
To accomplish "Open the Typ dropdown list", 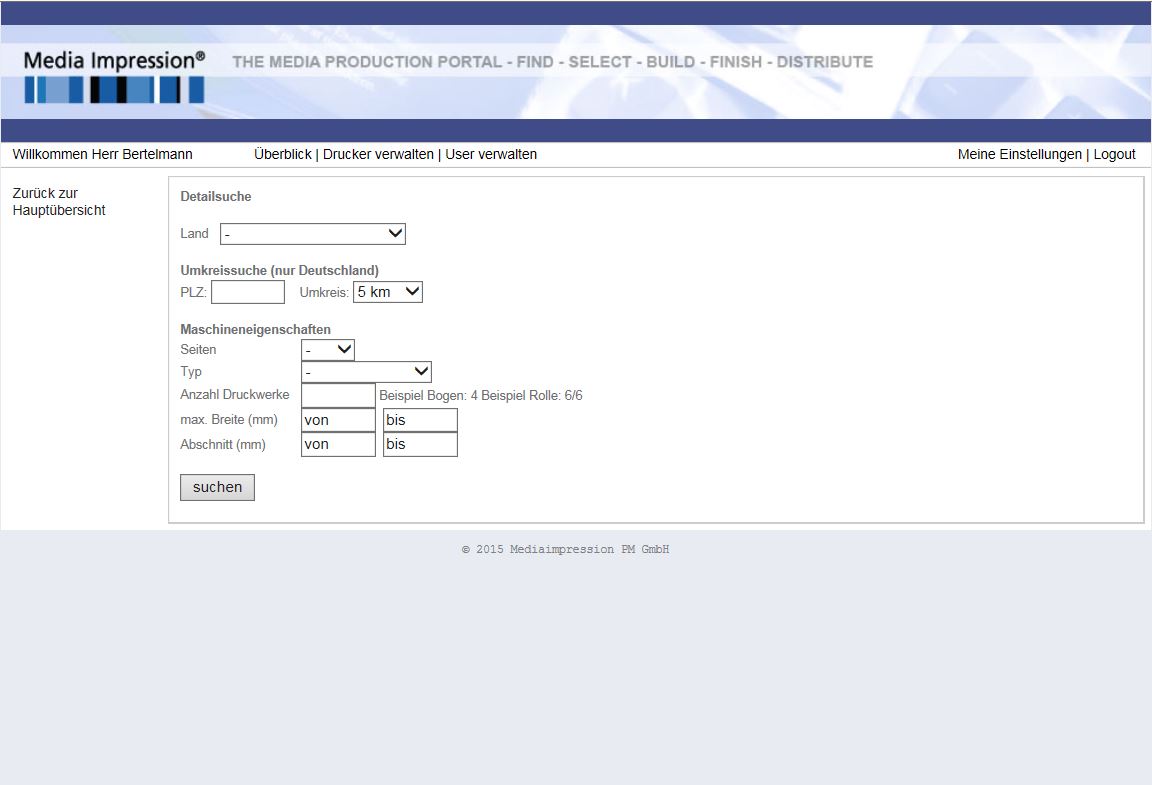I will coord(366,372).
